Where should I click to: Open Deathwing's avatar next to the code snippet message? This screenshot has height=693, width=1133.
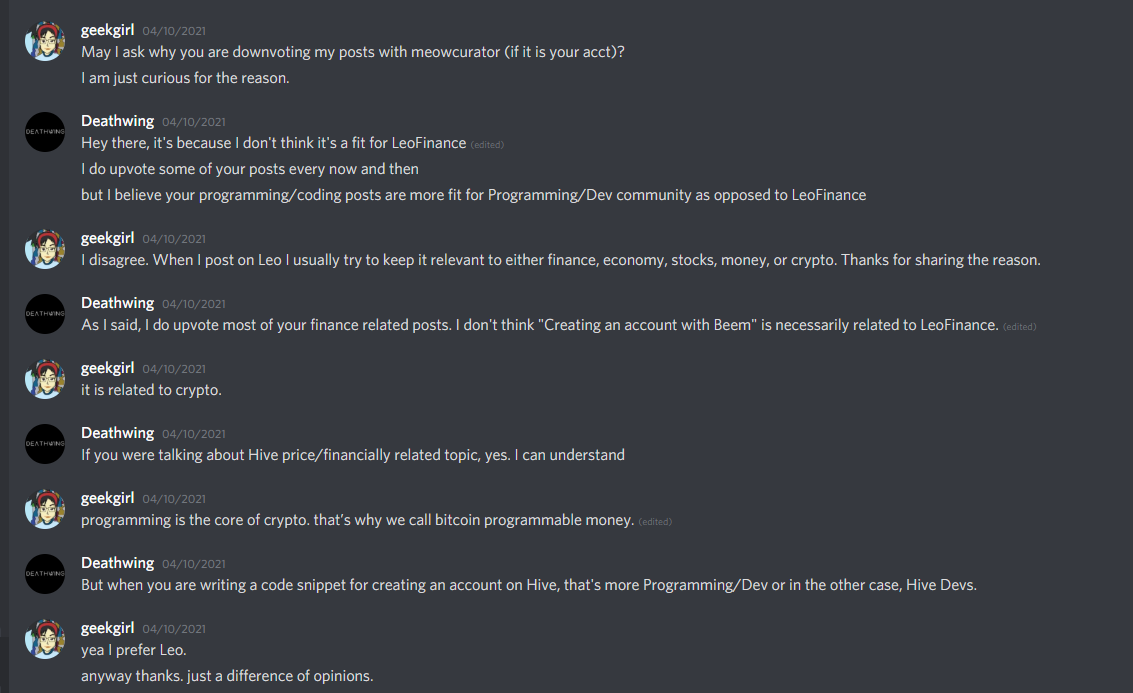click(x=45, y=574)
